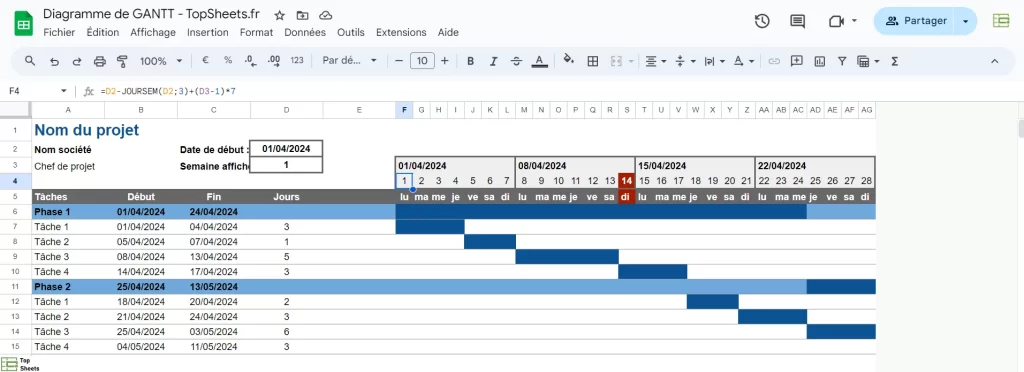The height and width of the screenshot is (372, 1024).
Task: Collapse the toolbar with the chevron
Action: coord(995,61)
